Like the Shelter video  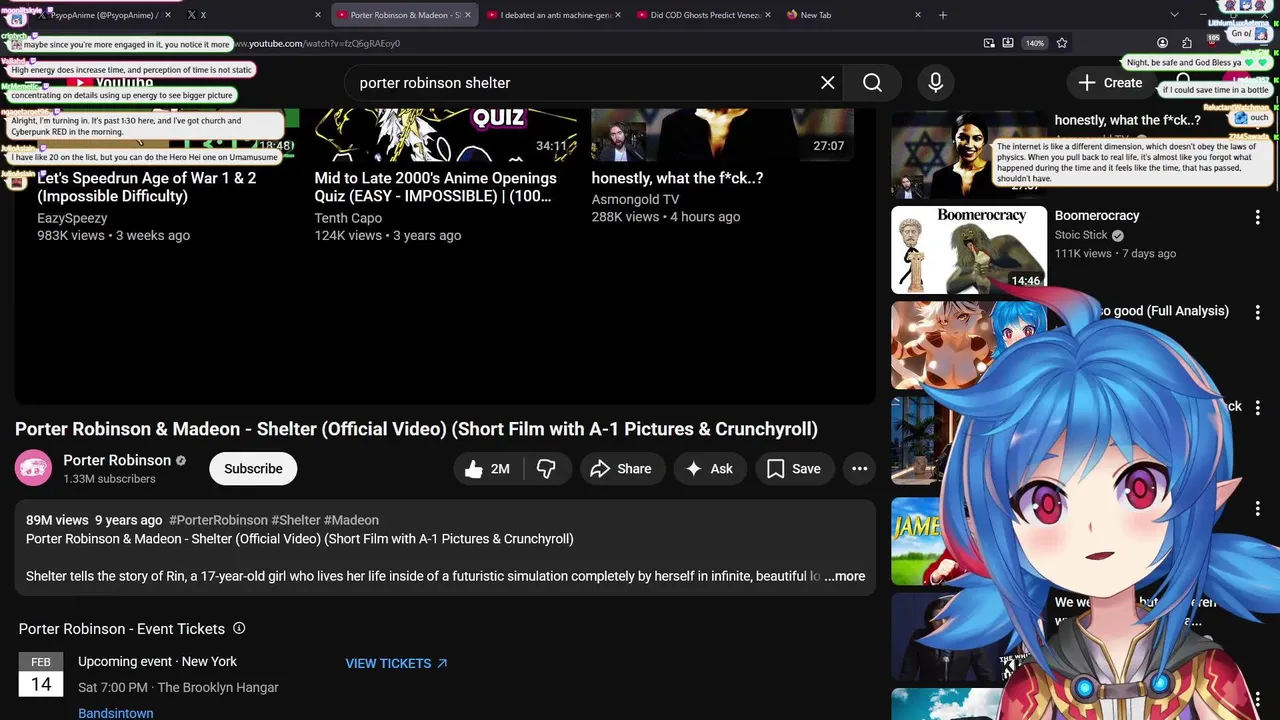[x=488, y=468]
